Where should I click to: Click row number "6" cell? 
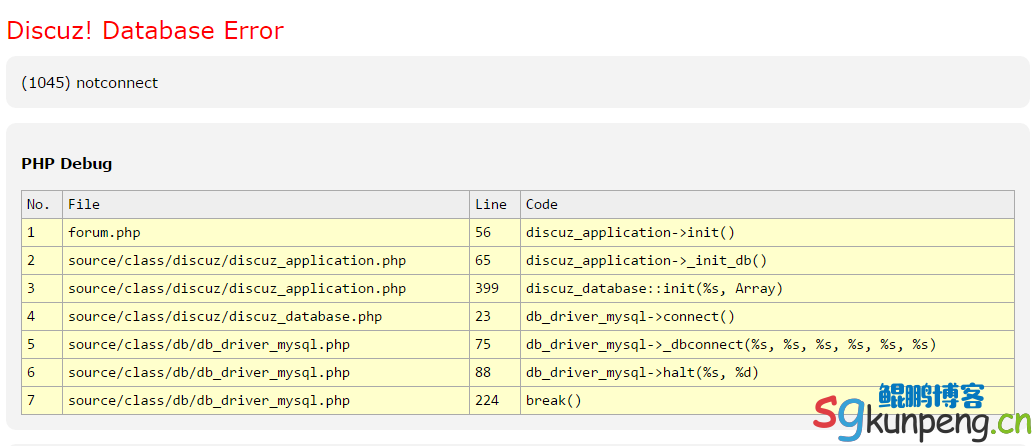(x=42, y=373)
